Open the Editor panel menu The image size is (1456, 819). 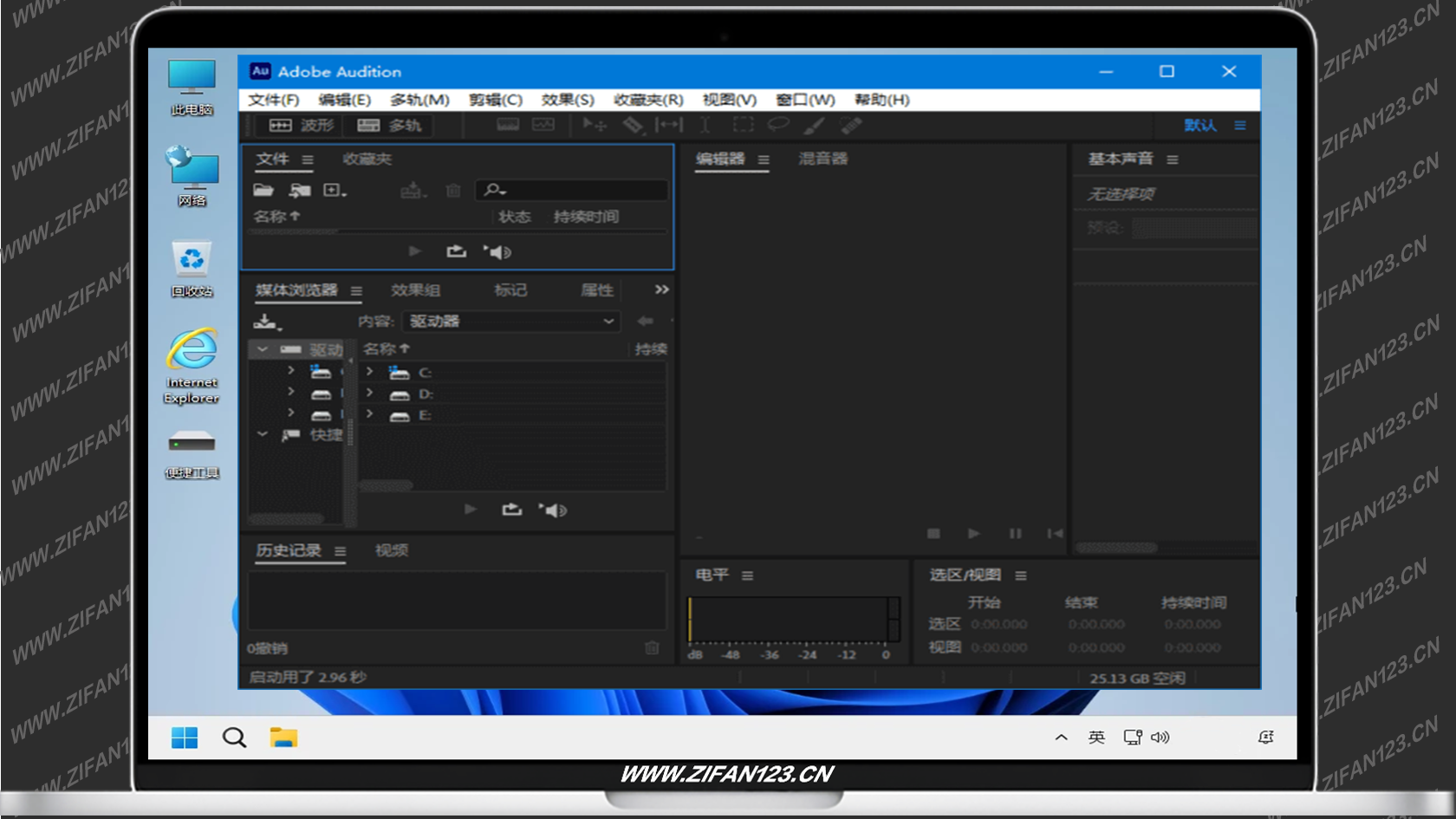[764, 160]
